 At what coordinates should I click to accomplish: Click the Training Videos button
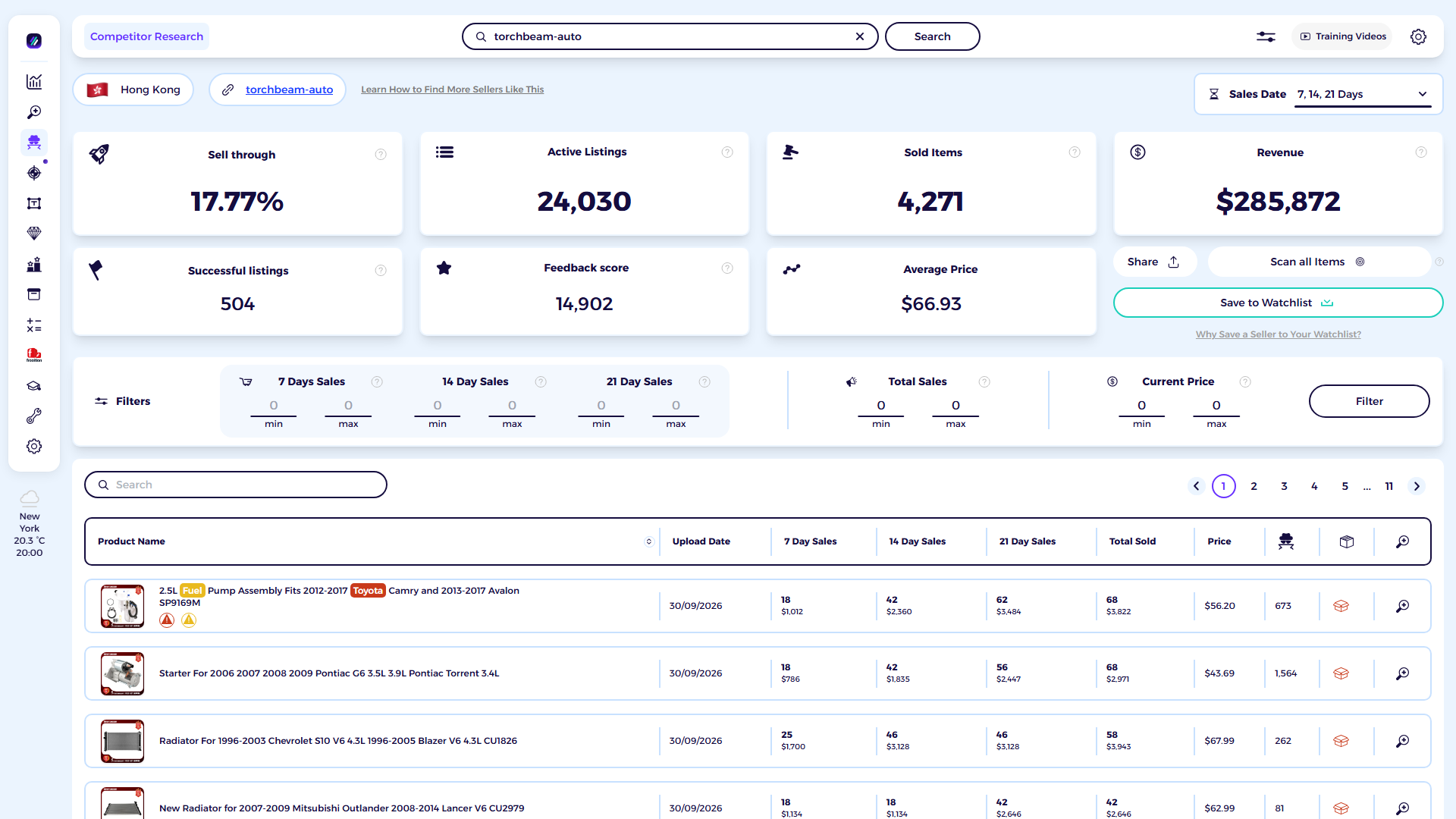point(1343,36)
